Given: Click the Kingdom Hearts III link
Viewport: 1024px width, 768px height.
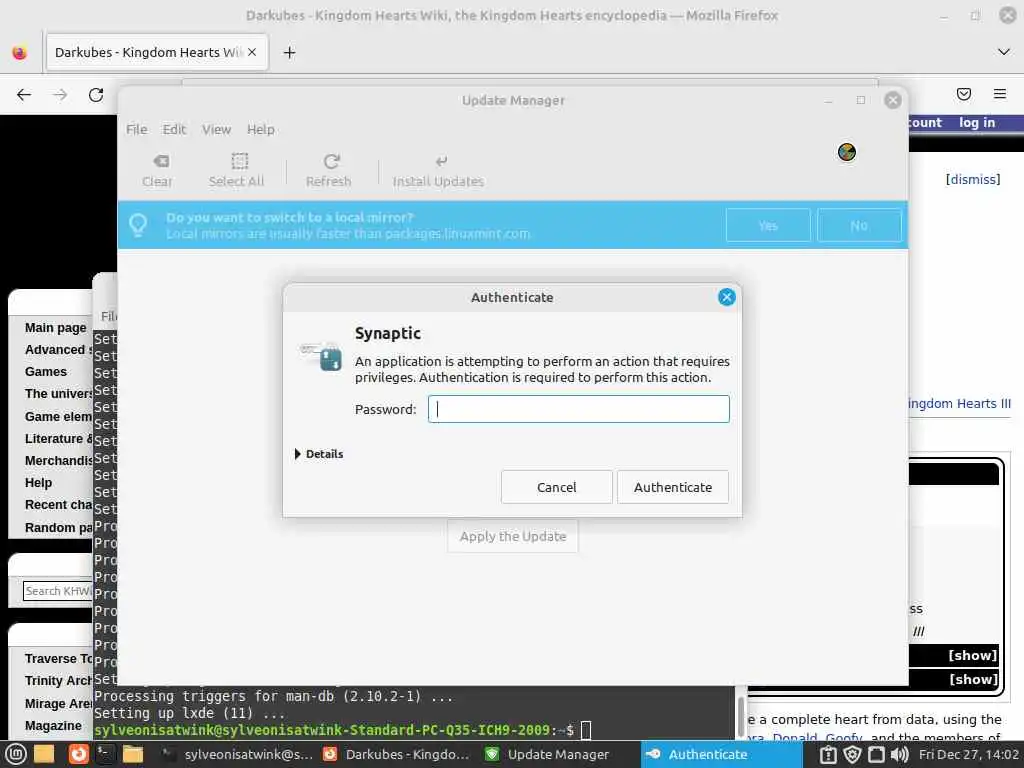Looking at the screenshot, I should point(959,404).
